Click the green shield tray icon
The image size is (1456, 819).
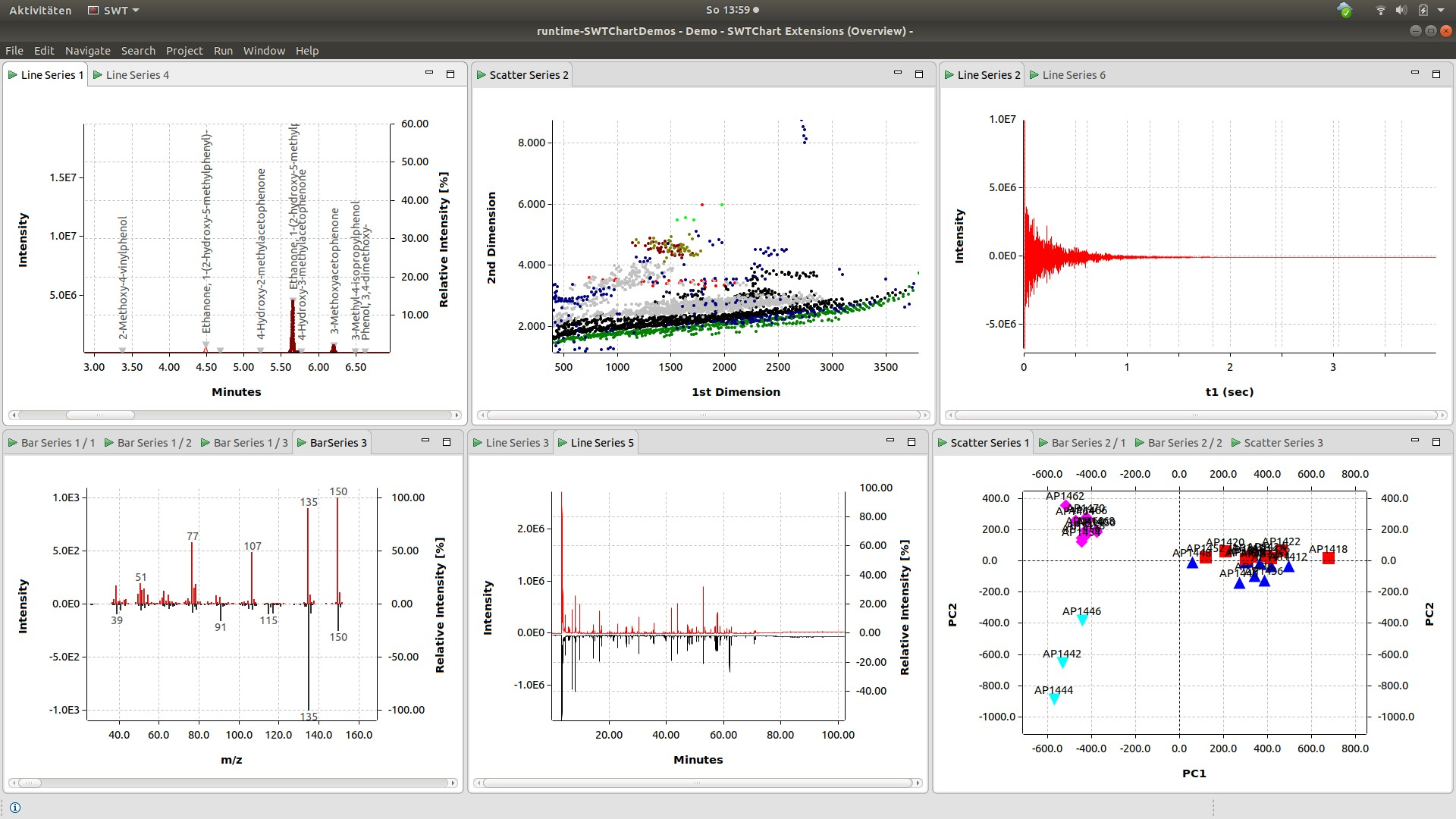(1345, 11)
